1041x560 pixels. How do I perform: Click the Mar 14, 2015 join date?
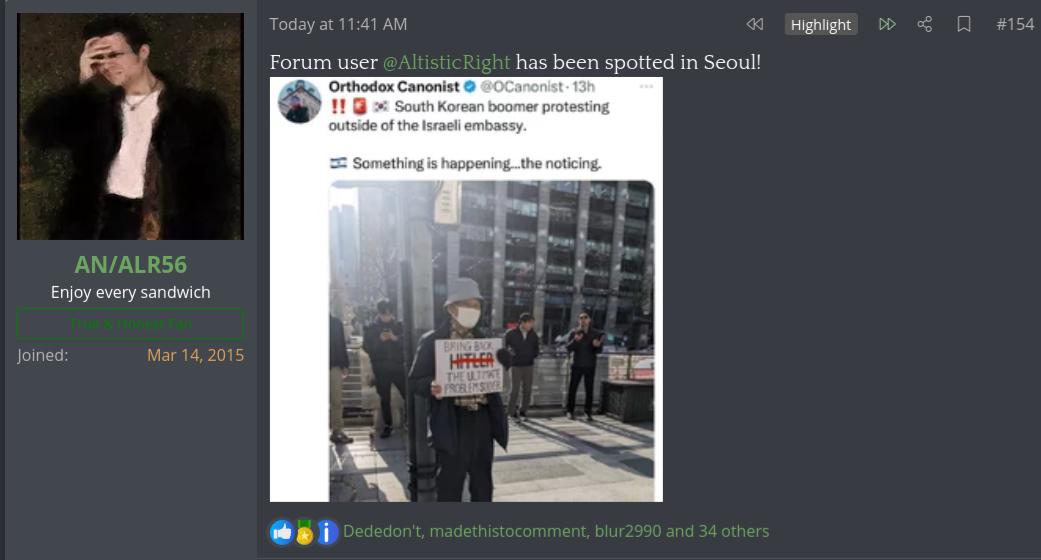(196, 355)
